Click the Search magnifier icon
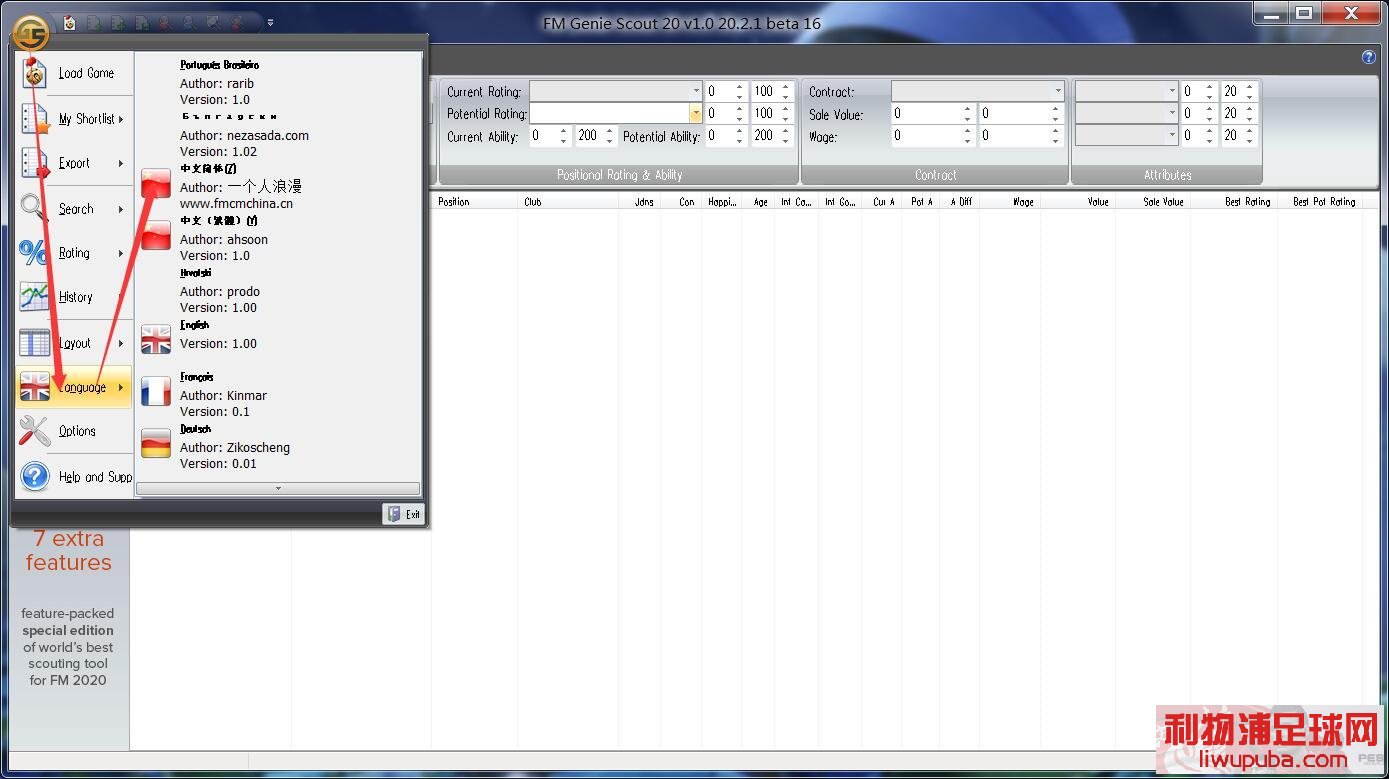1389x779 pixels. [x=34, y=208]
